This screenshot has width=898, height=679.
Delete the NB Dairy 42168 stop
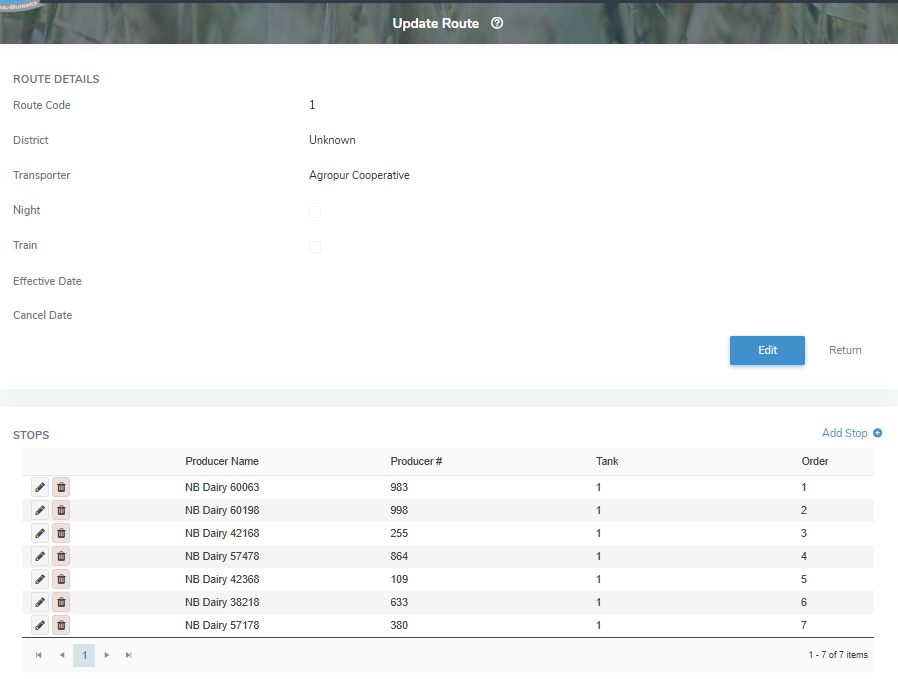61,533
